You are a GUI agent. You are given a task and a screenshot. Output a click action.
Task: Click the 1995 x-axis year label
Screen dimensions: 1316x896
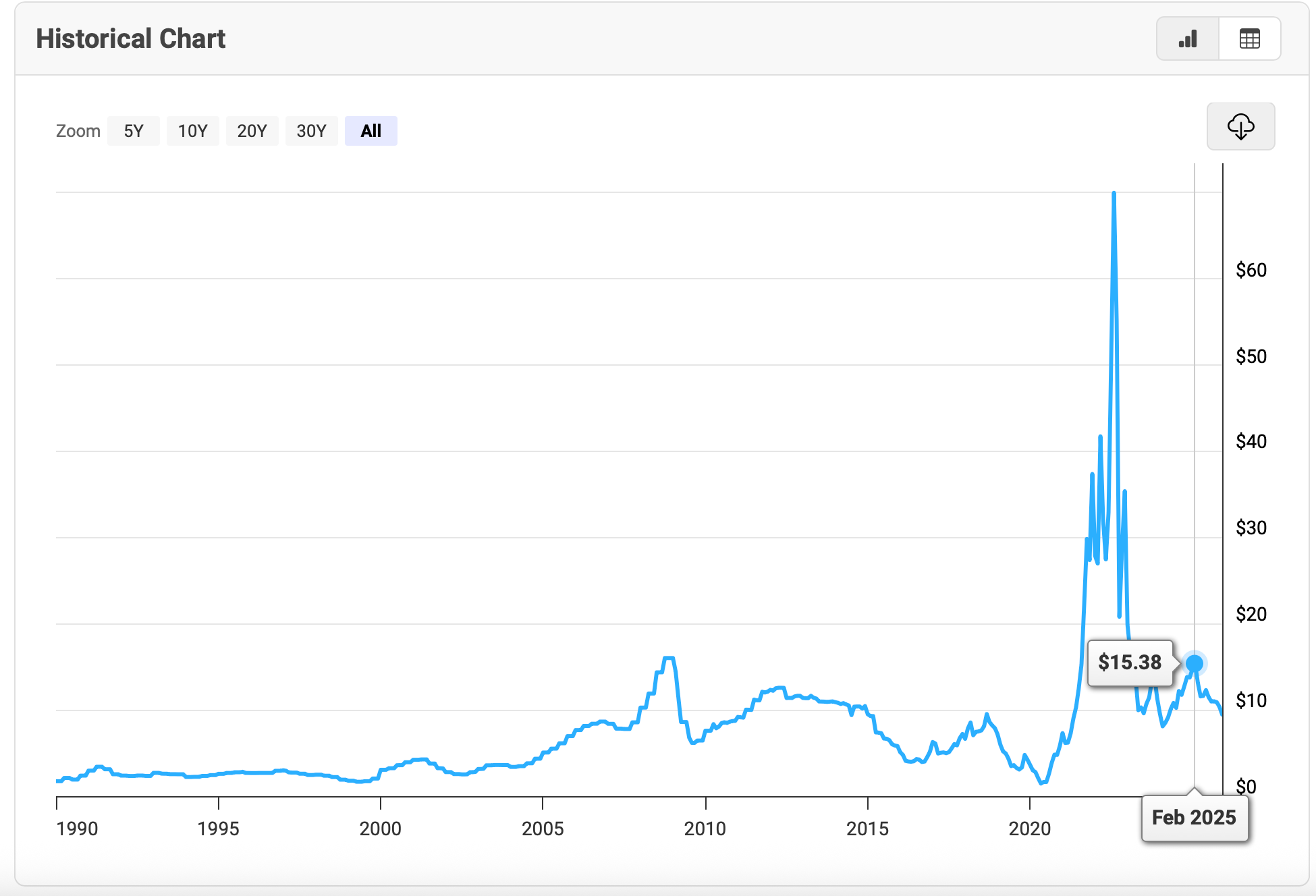tap(218, 829)
